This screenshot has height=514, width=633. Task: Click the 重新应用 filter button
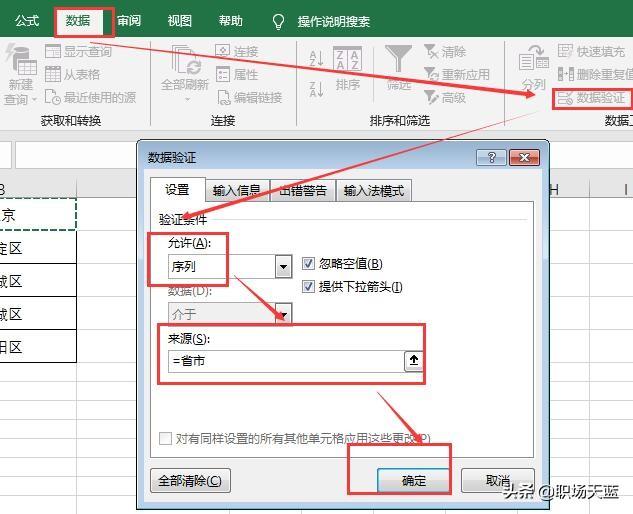point(457,74)
